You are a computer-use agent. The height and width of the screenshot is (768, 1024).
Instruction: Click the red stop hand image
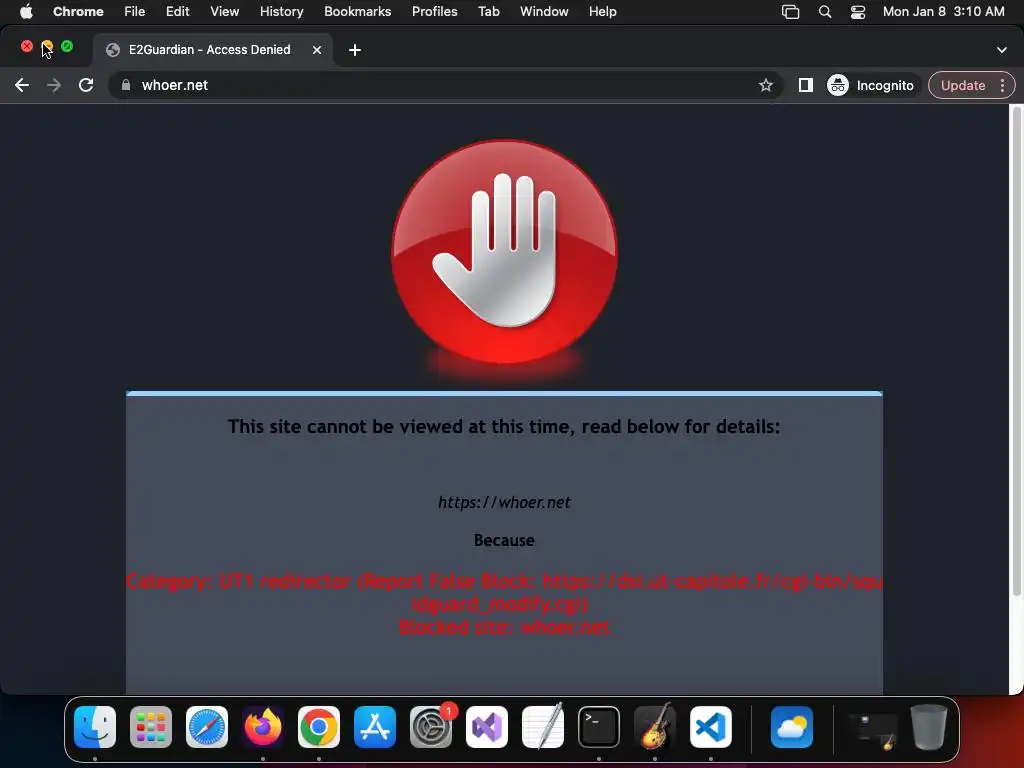click(504, 251)
